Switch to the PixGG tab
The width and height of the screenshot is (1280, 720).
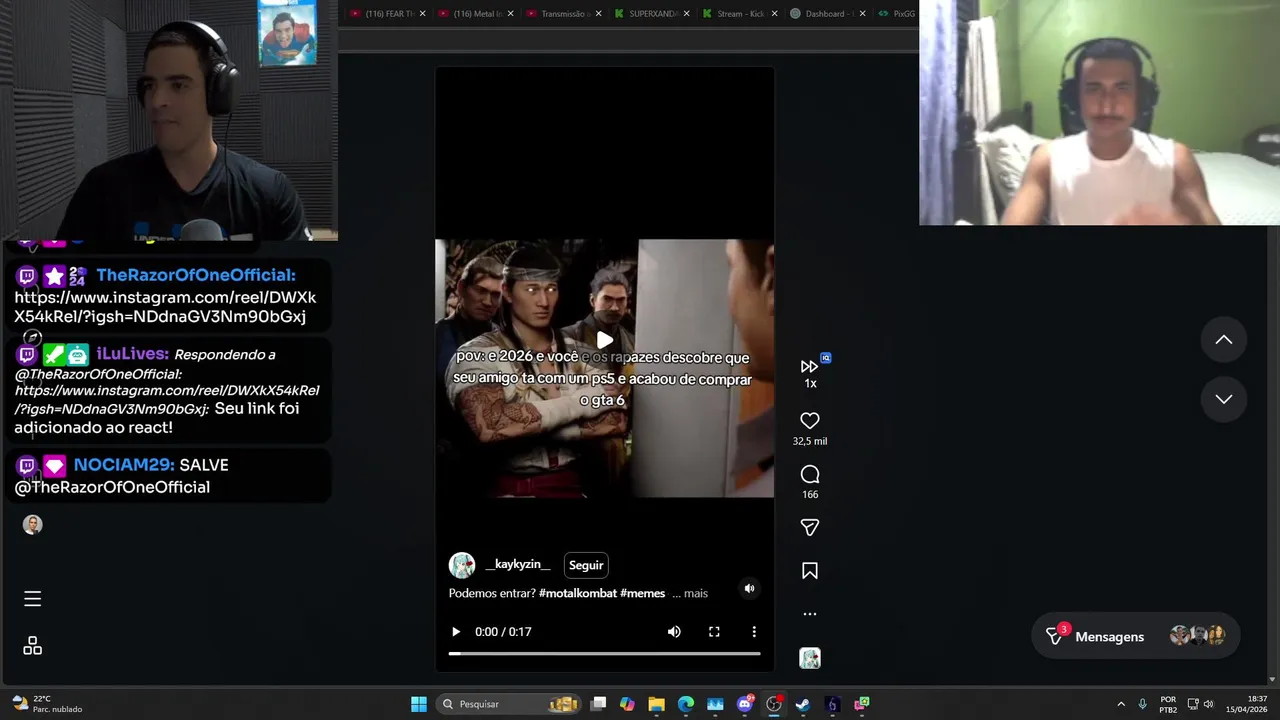[898, 14]
